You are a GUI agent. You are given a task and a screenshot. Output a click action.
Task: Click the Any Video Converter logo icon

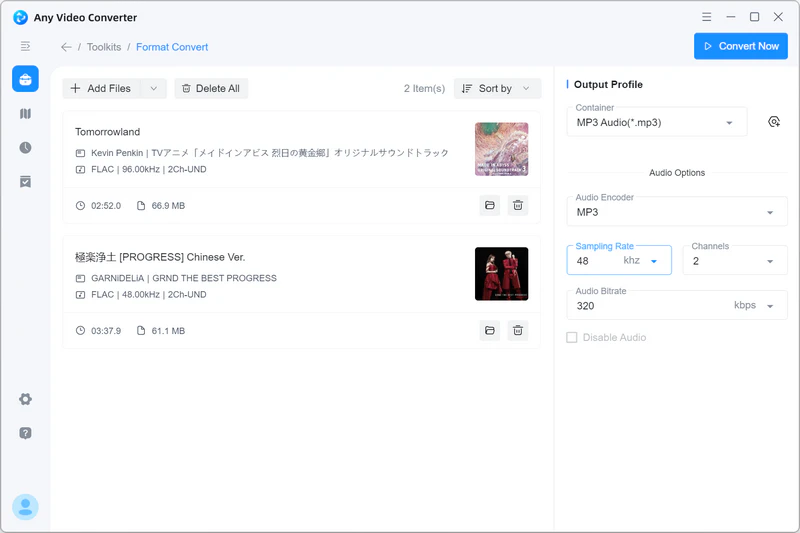pos(20,17)
